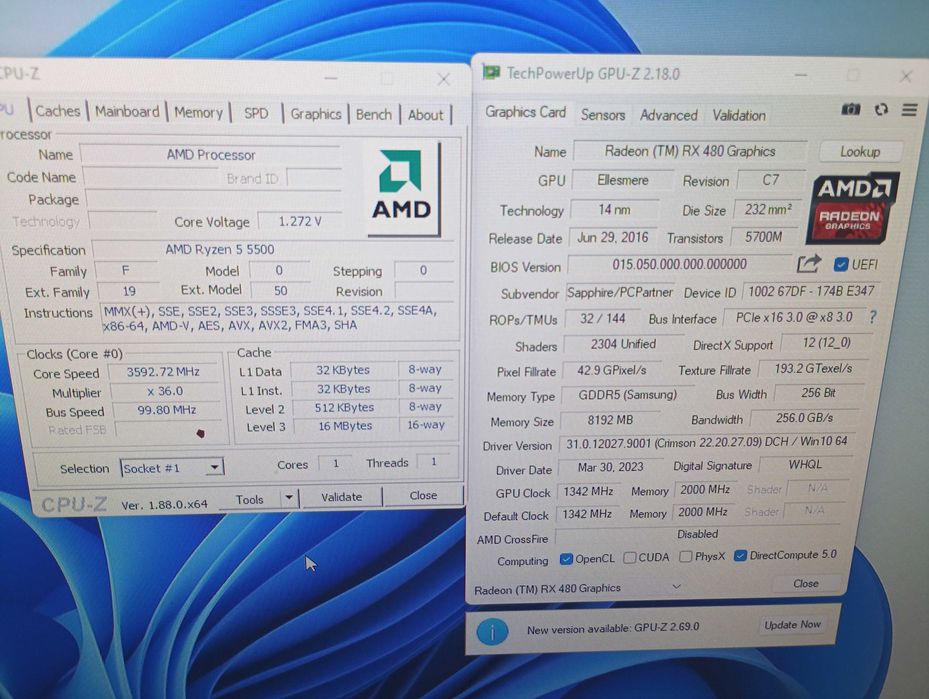Click the Multiplier value x 36.0
The image size is (929, 699).
(x=165, y=391)
